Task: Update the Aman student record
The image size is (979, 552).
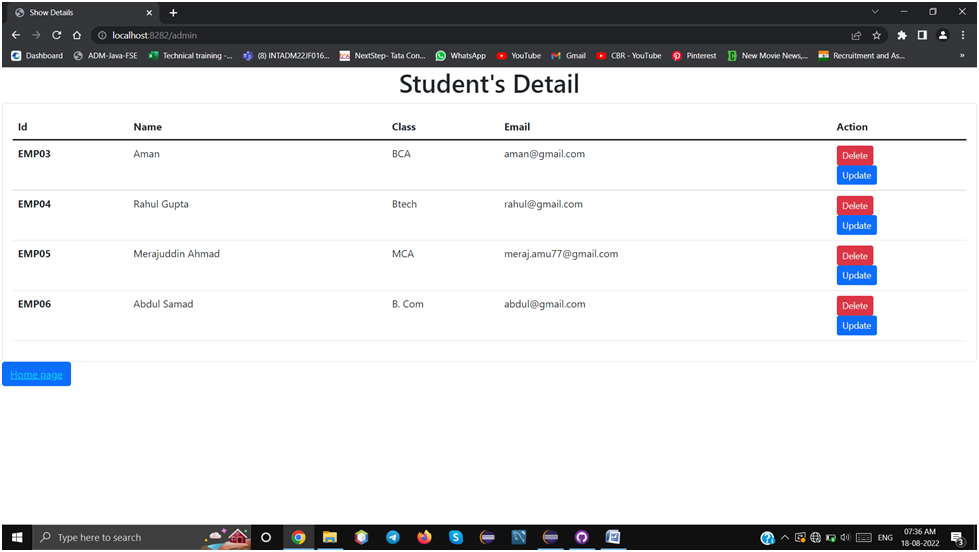Action: (857, 175)
